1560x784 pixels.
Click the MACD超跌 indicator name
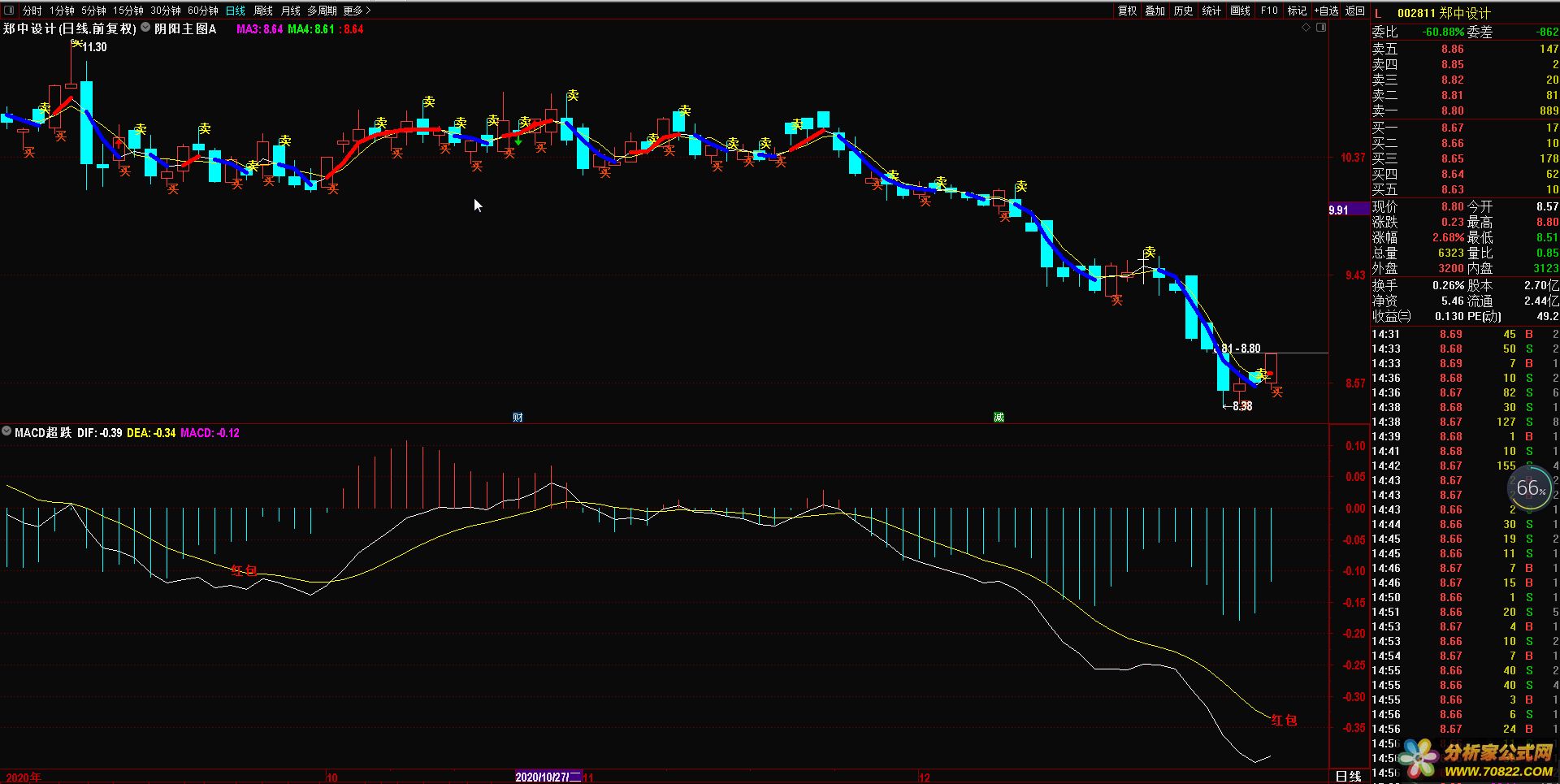pyautogui.click(x=43, y=433)
